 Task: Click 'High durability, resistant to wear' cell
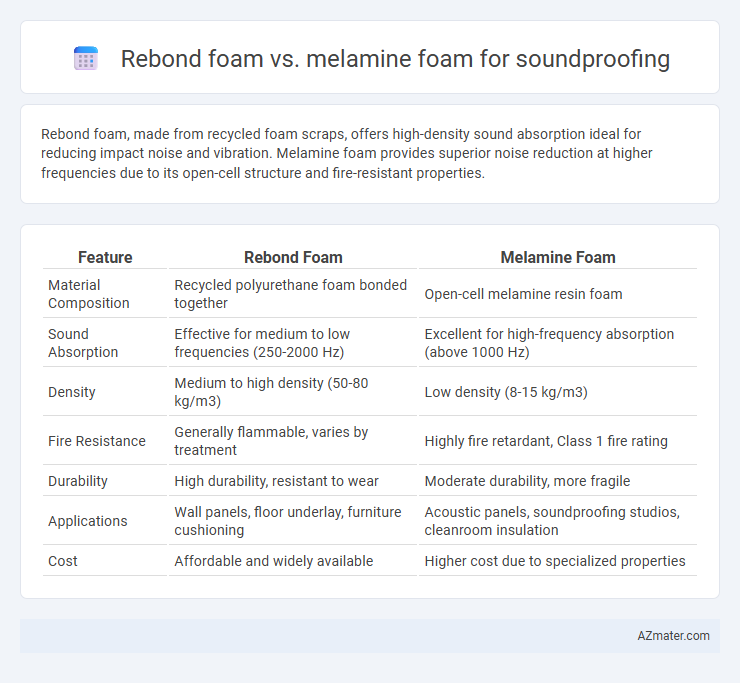tap(276, 481)
